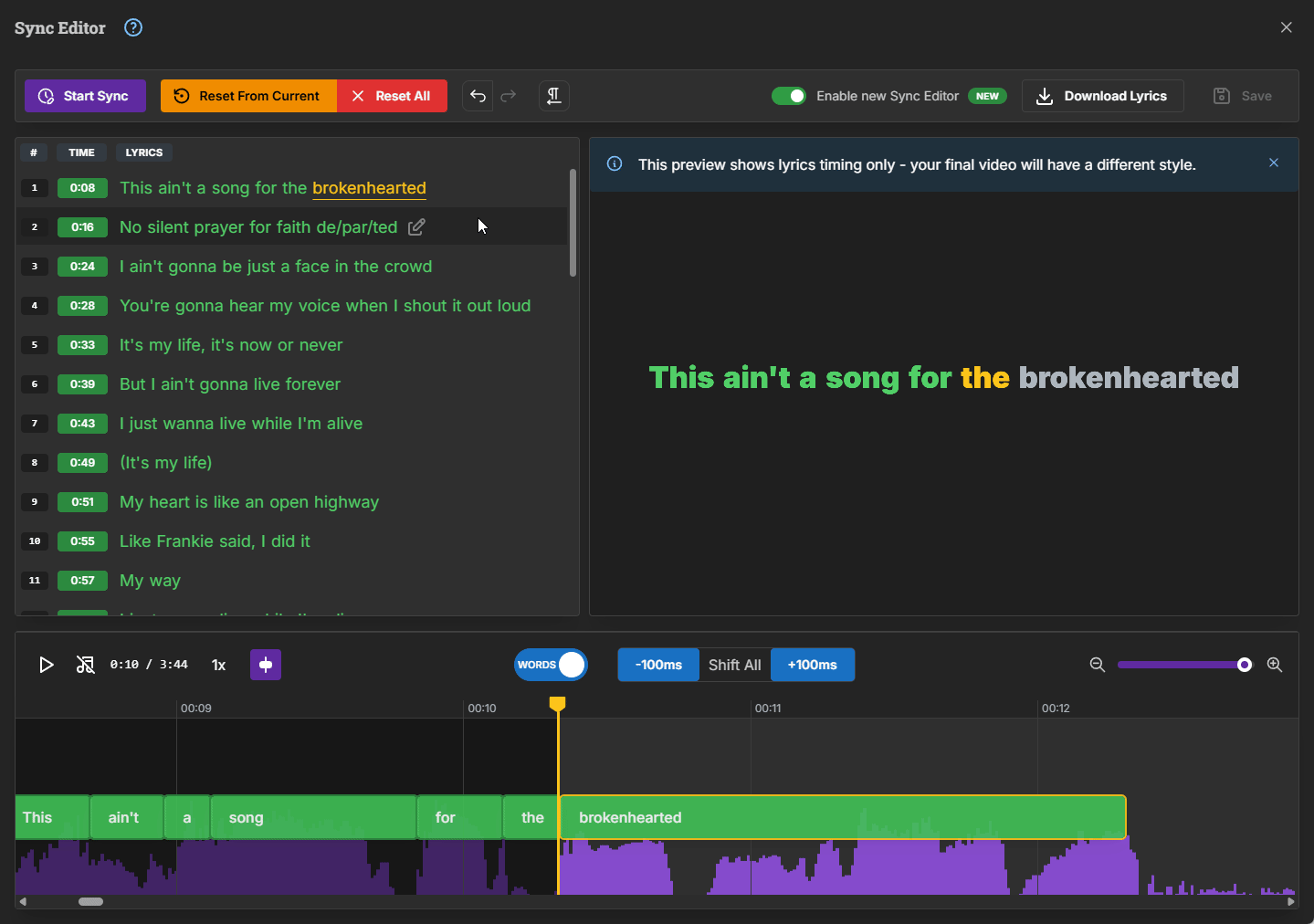
Task: Select lyric 'No silent prayer for faith de/par/ted'
Action: (258, 226)
